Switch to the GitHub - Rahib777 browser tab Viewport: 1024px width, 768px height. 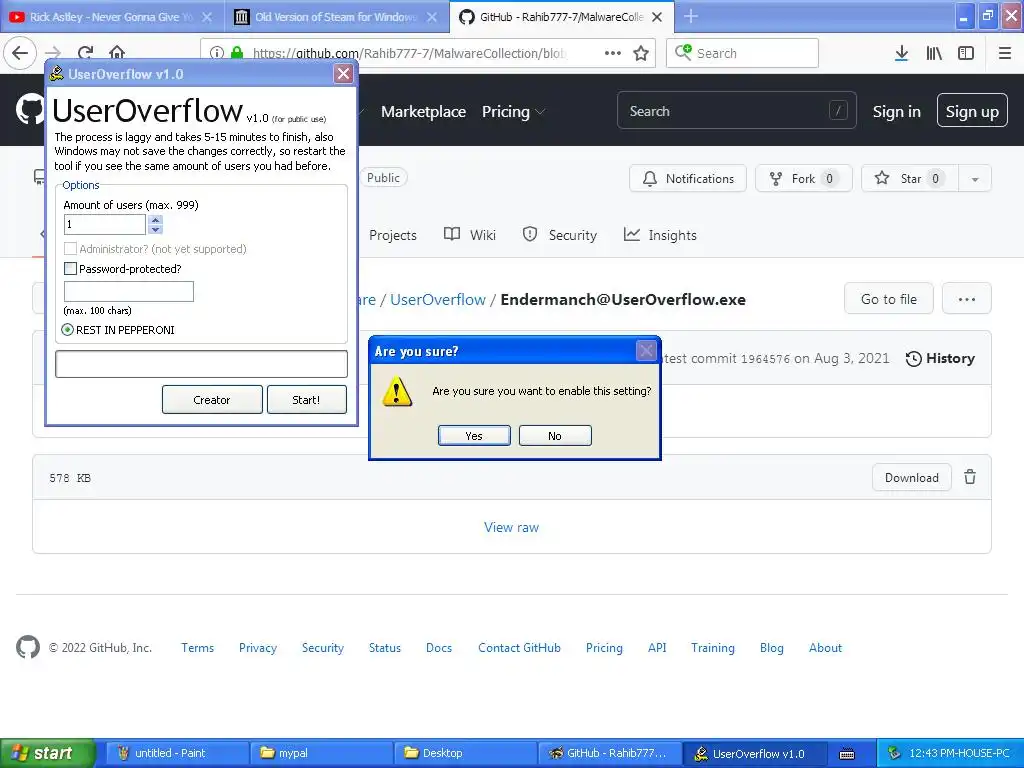point(560,17)
